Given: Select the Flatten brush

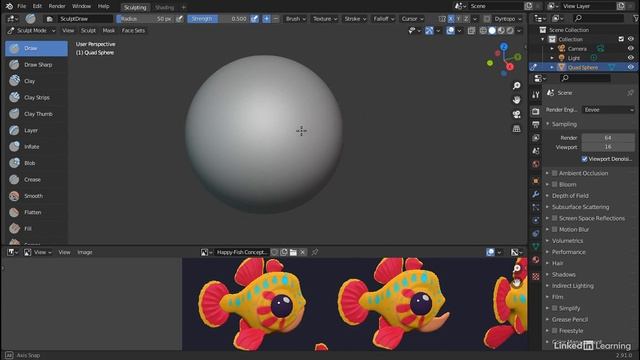Looking at the screenshot, I should coord(36,212).
